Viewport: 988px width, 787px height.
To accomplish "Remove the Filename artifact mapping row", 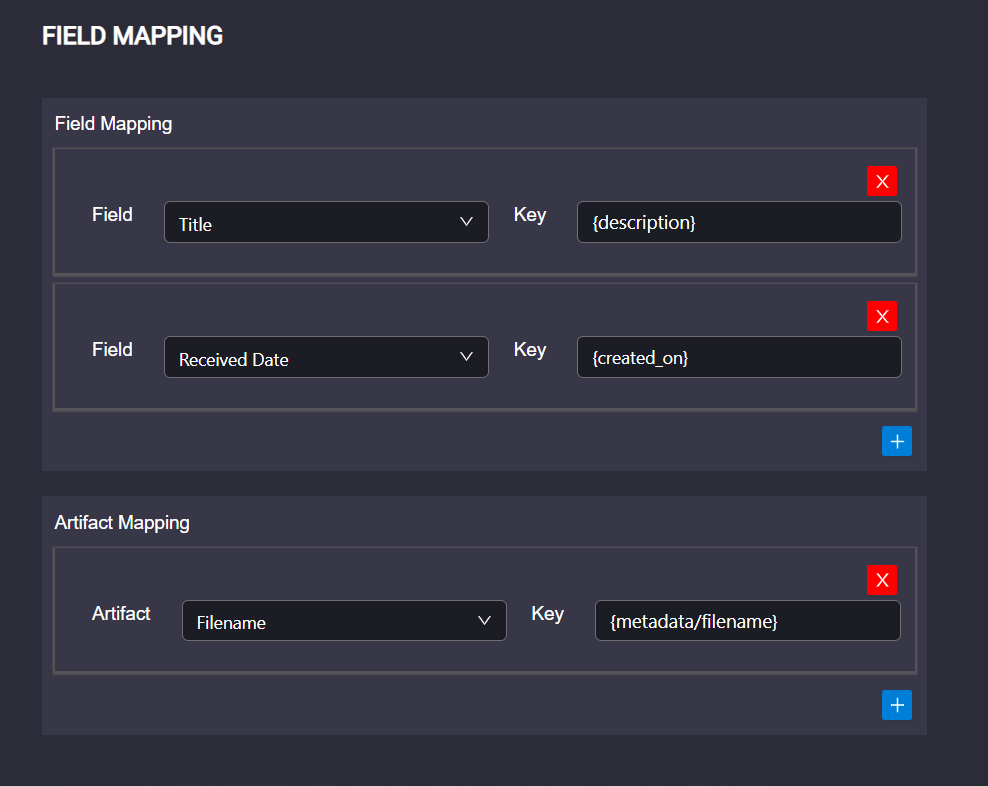I will pos(882,580).
